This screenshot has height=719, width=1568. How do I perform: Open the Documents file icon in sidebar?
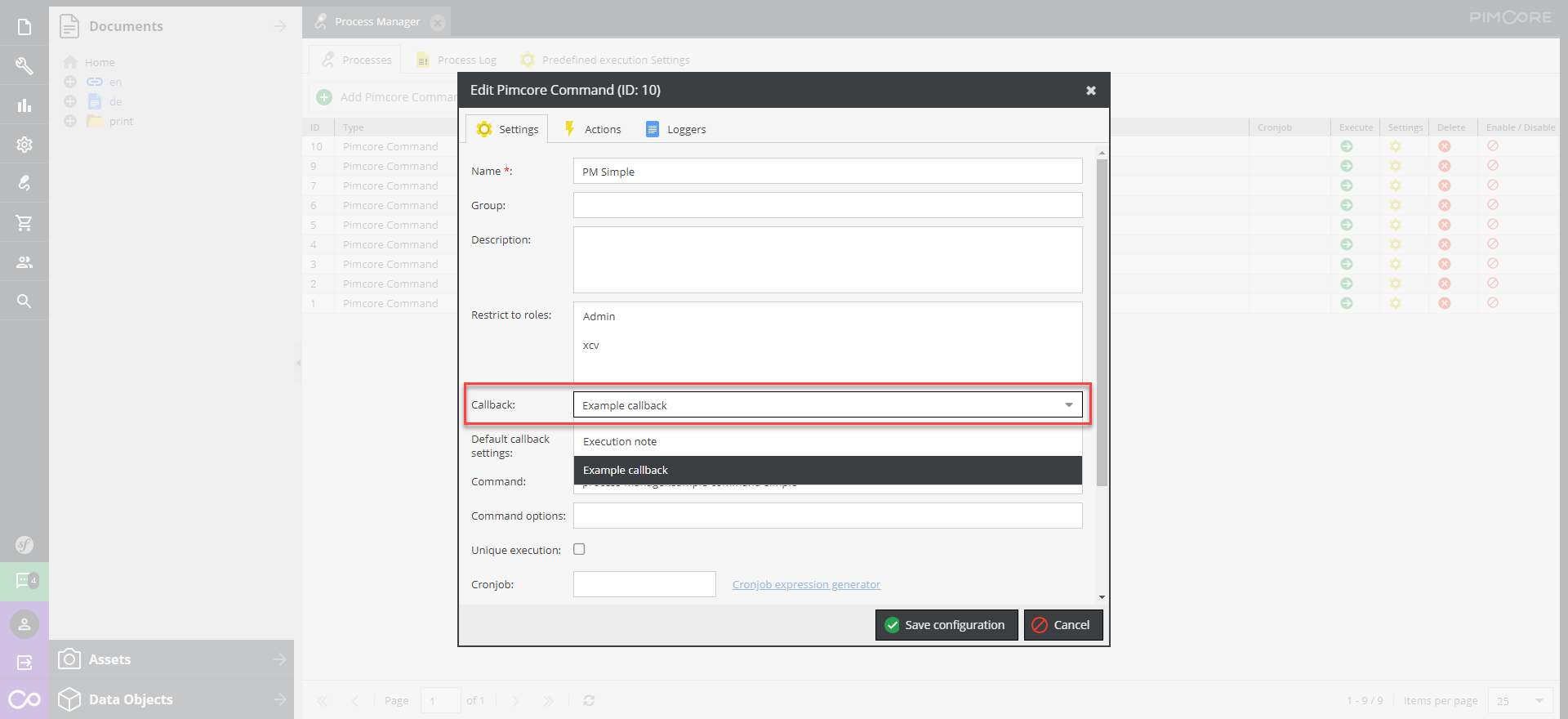24,27
